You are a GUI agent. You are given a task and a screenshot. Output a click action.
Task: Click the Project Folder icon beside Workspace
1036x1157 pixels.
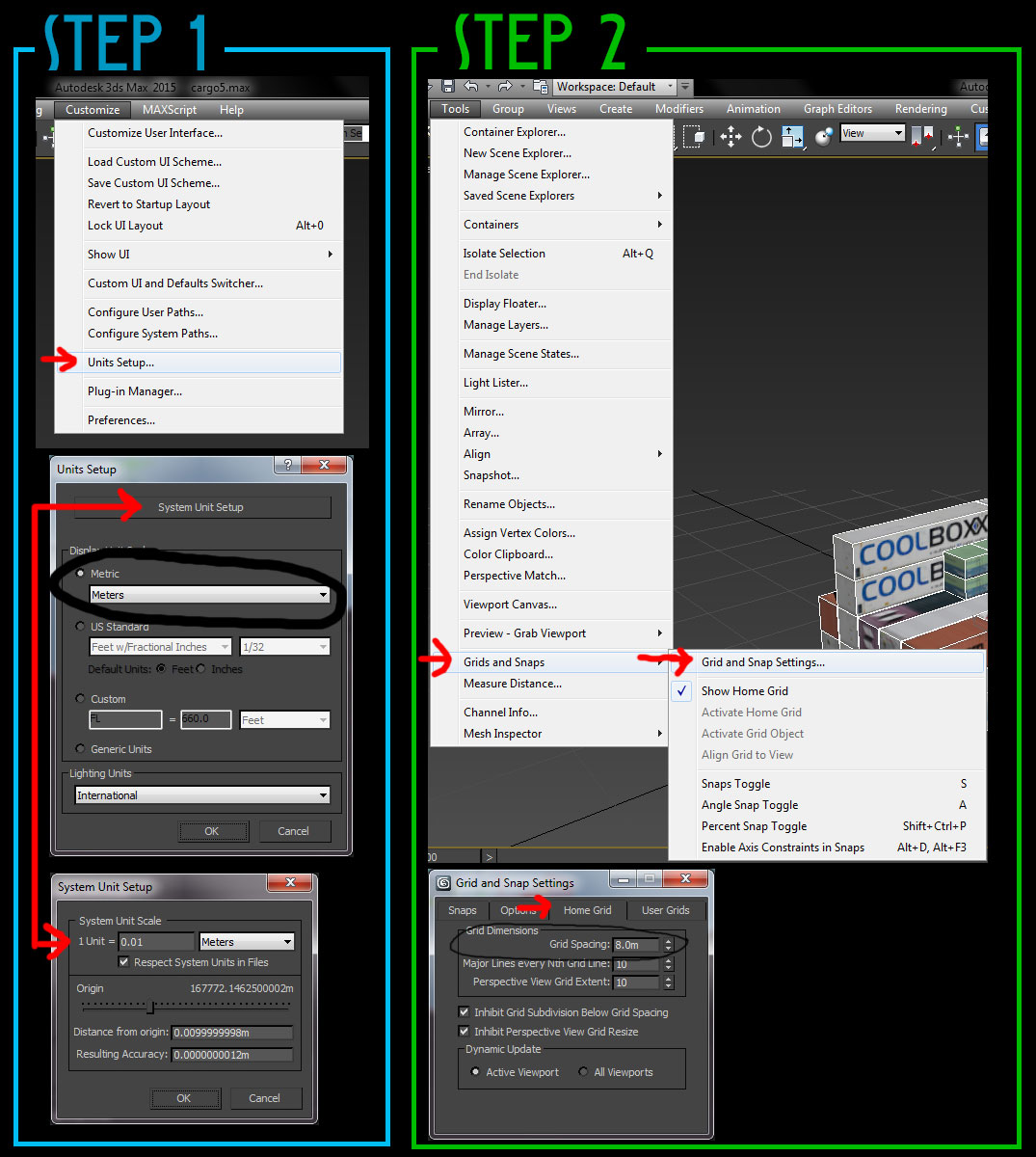click(x=540, y=87)
